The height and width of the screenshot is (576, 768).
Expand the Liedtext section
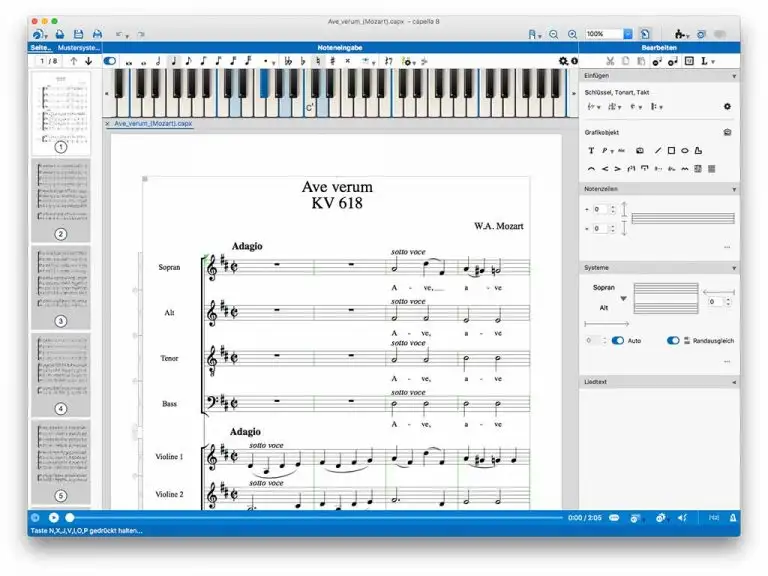734,382
